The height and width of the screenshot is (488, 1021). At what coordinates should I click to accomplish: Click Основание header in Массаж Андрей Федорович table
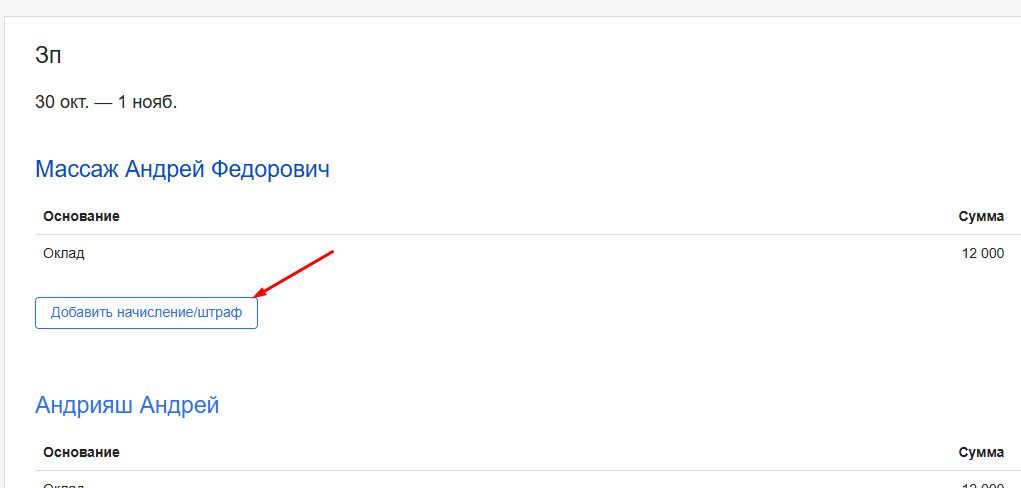pyautogui.click(x=81, y=216)
